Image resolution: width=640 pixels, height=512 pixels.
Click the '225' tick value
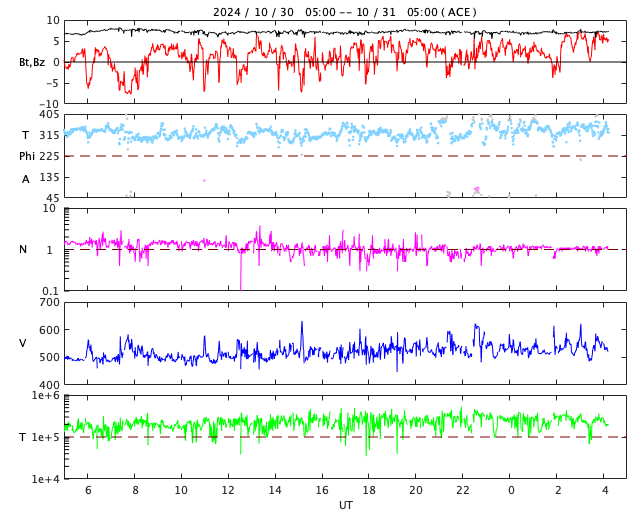point(49,156)
